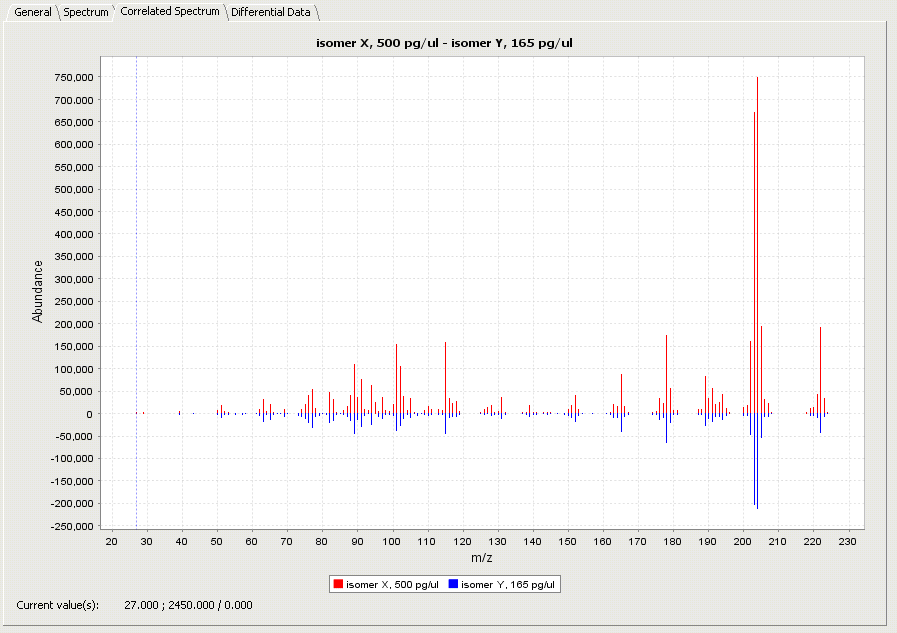Select the Correlated Spectrum tab
This screenshot has height=633, width=897.
(x=169, y=12)
